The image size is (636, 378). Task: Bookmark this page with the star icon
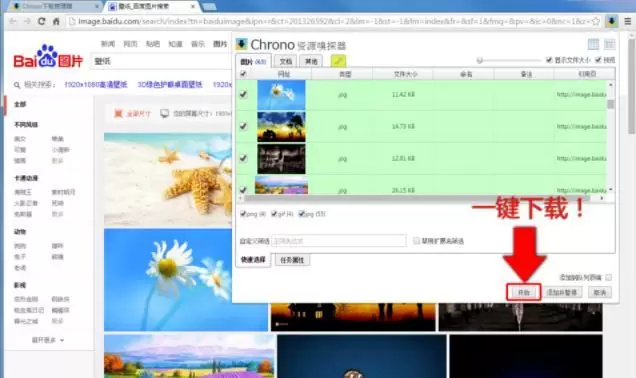(x=596, y=21)
